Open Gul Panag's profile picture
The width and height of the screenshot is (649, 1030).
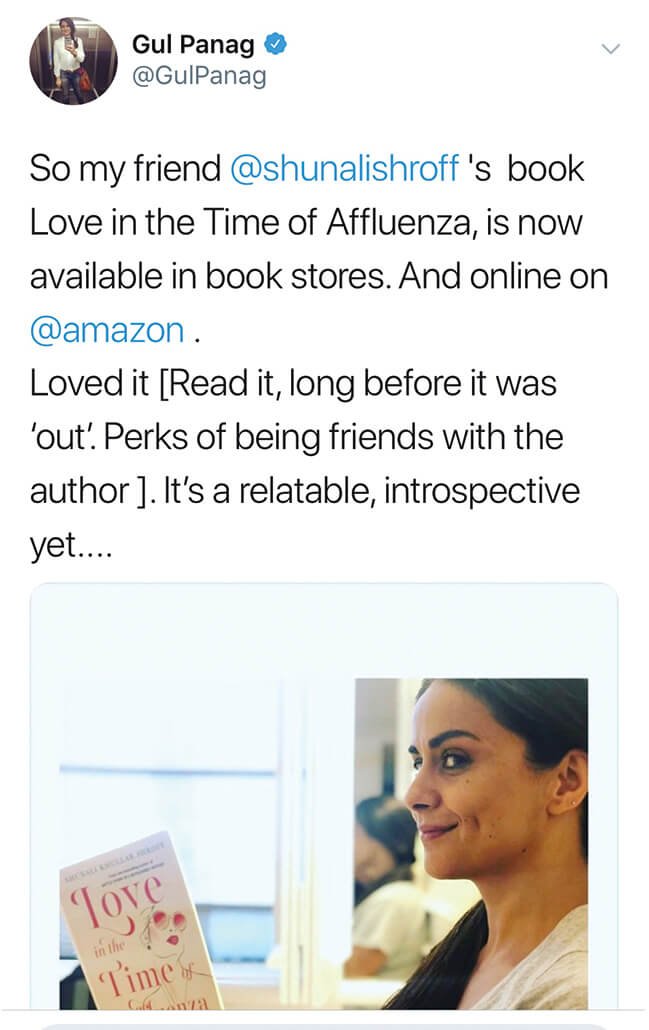click(73, 61)
